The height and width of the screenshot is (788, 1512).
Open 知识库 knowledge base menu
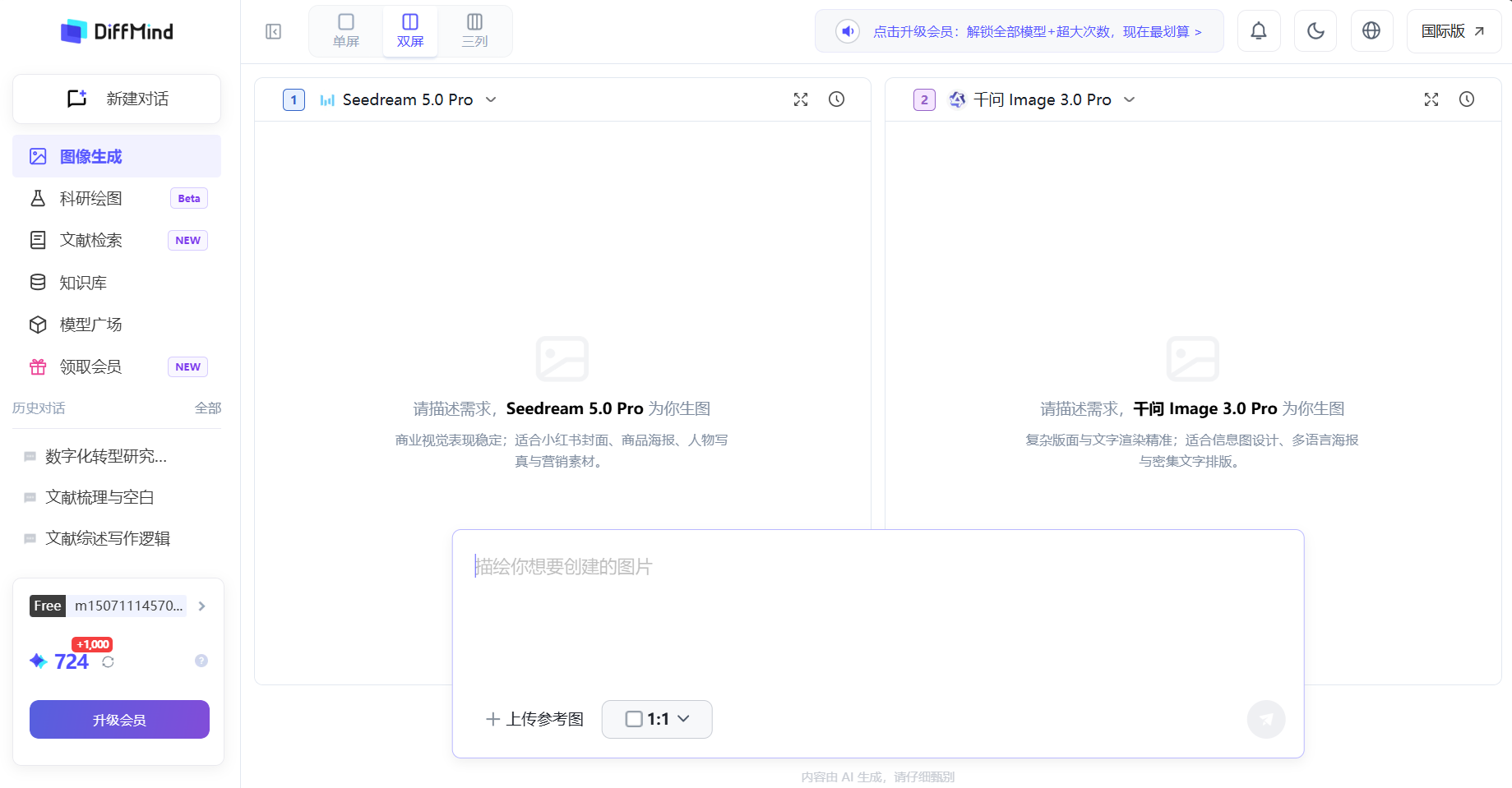click(117, 283)
